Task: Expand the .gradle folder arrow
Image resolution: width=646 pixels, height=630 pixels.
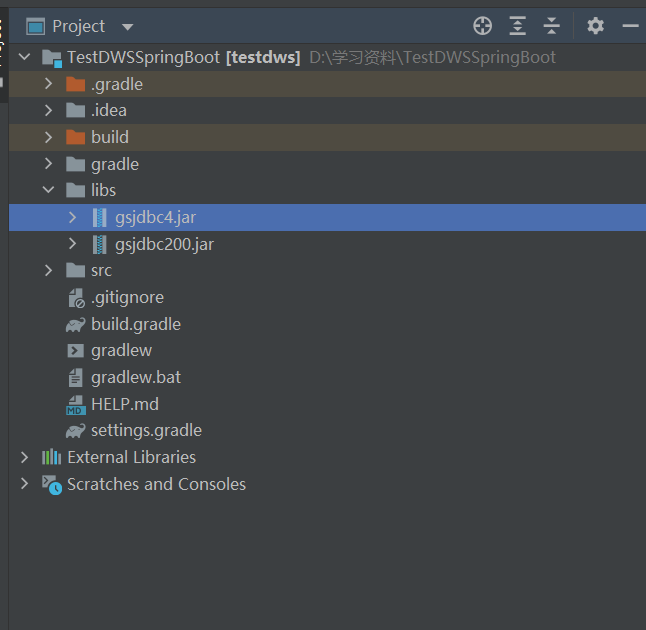Action: (49, 84)
